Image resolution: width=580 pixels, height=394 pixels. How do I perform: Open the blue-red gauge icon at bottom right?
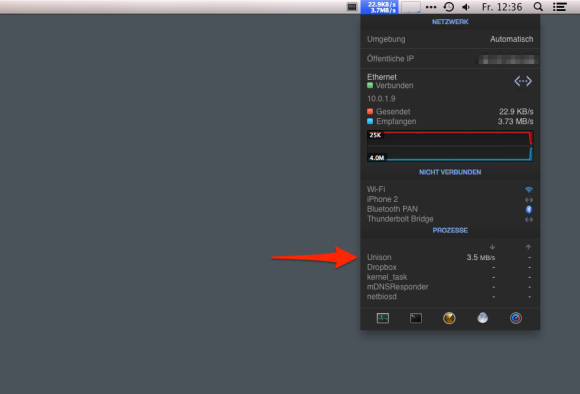pyautogui.click(x=516, y=318)
